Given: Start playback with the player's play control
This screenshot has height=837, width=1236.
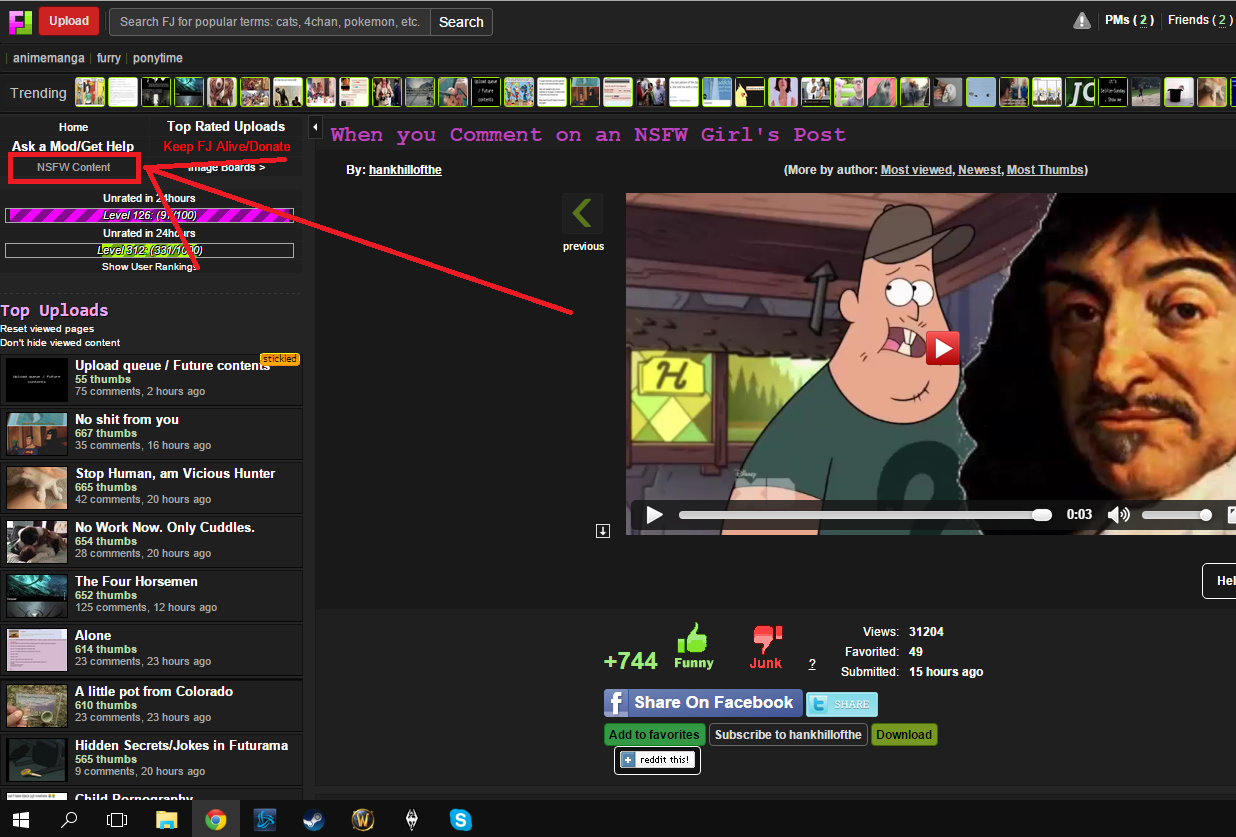Looking at the screenshot, I should pos(654,515).
